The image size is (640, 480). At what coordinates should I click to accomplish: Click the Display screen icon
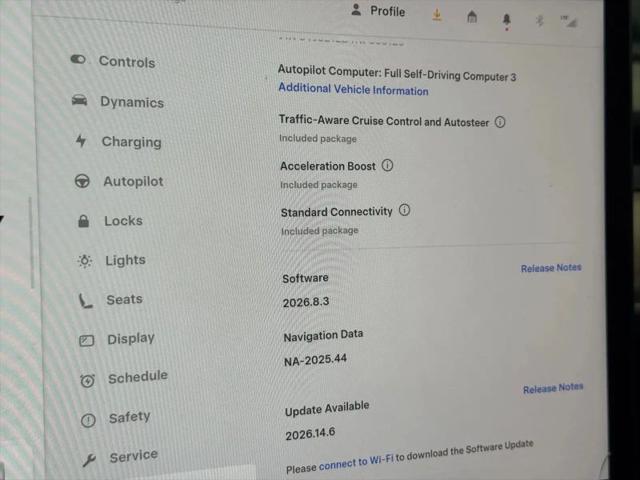tap(87, 340)
